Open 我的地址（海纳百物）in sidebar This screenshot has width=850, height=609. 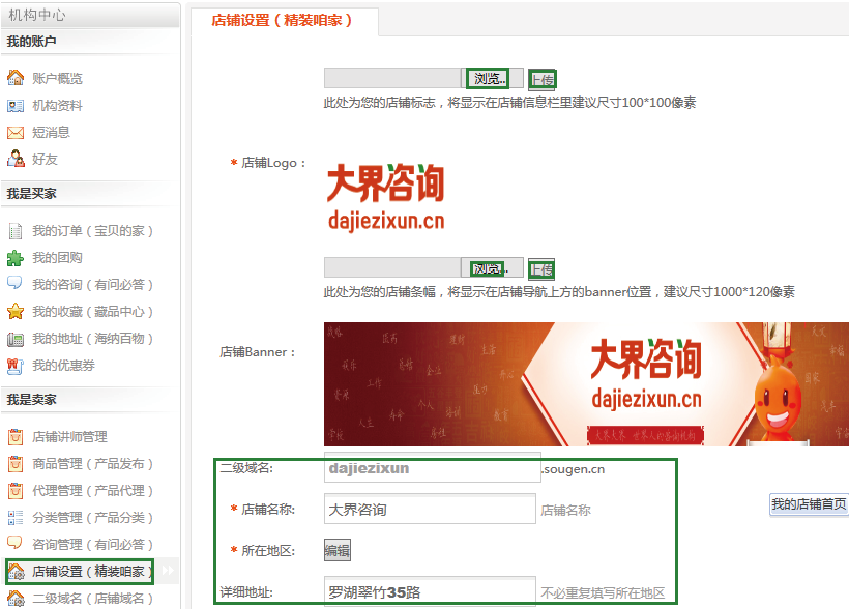[93, 338]
